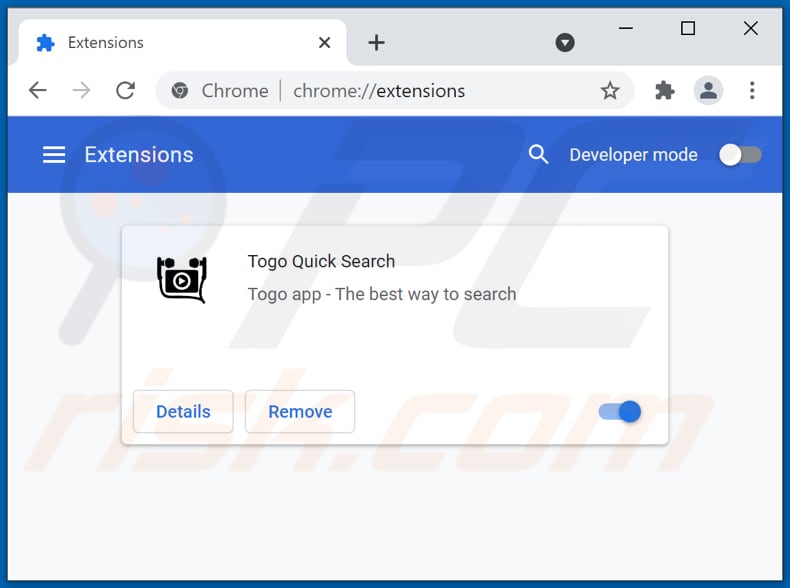The image size is (790, 588).
Task: Open the profile avatar menu
Action: pyautogui.click(x=708, y=91)
